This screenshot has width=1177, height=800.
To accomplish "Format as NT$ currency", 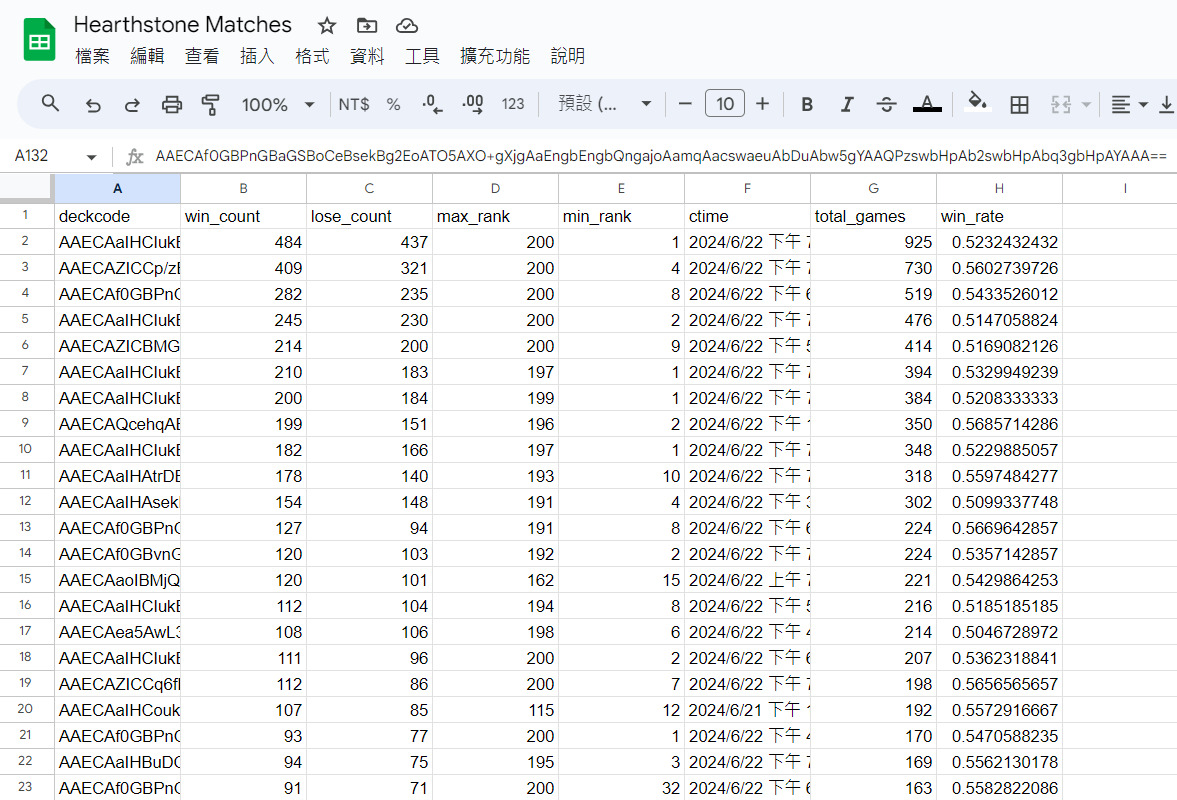I will tap(354, 104).
